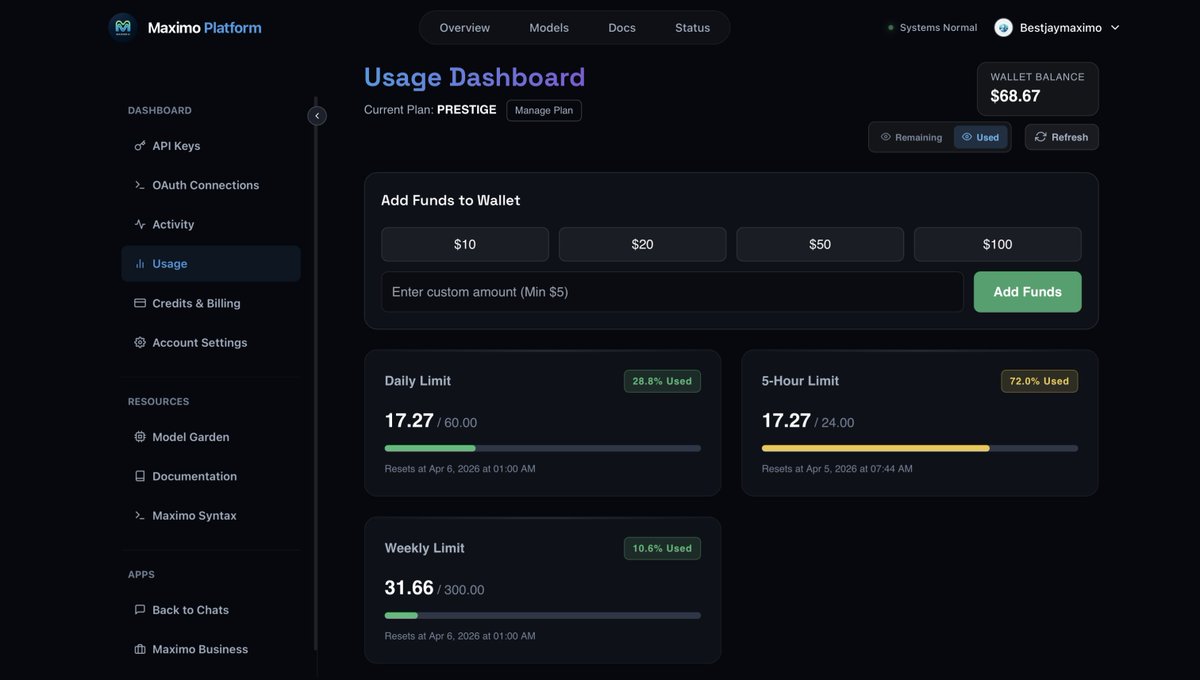The width and height of the screenshot is (1200, 680).
Task: Click the Documentation book icon
Action: [x=140, y=476]
